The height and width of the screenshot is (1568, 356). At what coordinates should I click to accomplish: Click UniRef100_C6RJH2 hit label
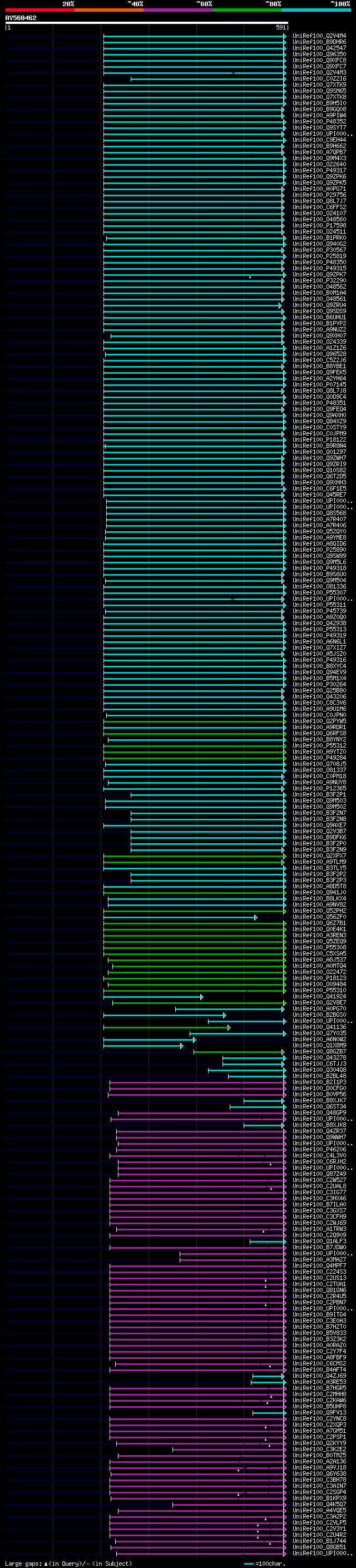pos(319,1161)
